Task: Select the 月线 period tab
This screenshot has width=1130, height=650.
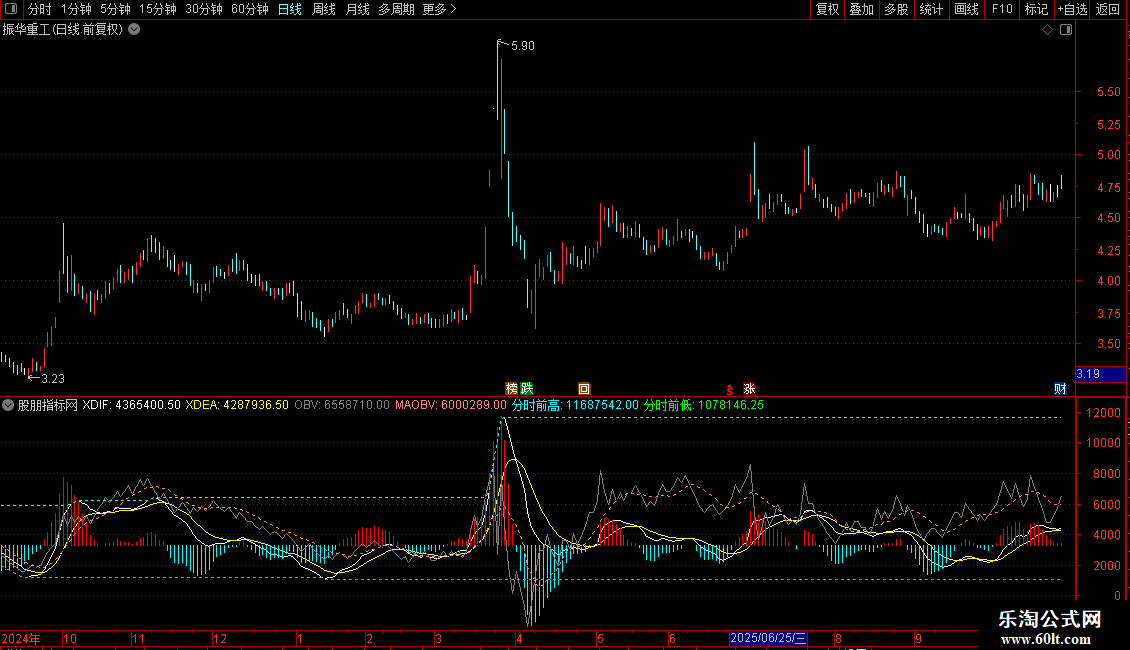Action: click(357, 9)
